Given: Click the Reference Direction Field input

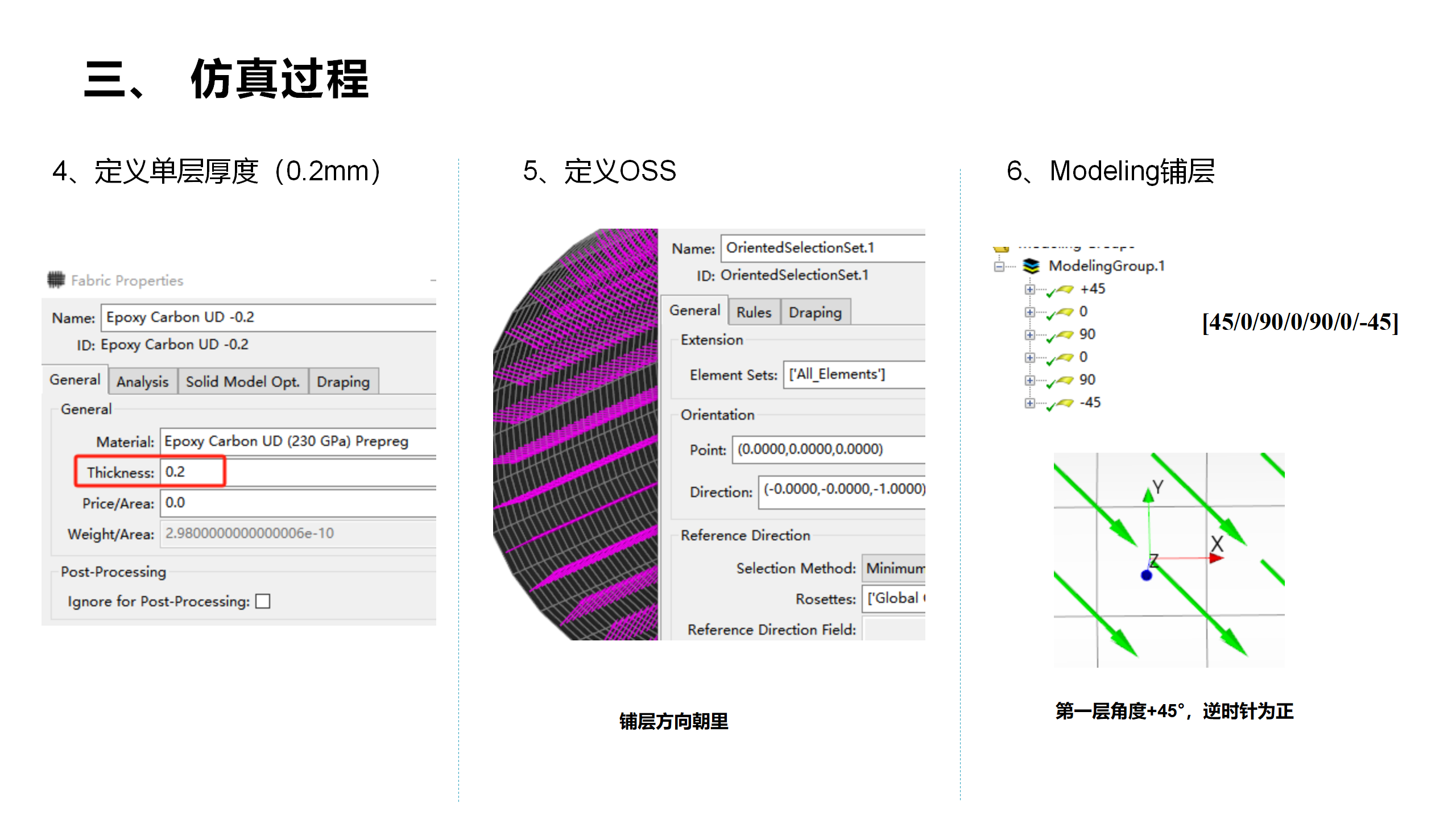Looking at the screenshot, I should click(894, 629).
